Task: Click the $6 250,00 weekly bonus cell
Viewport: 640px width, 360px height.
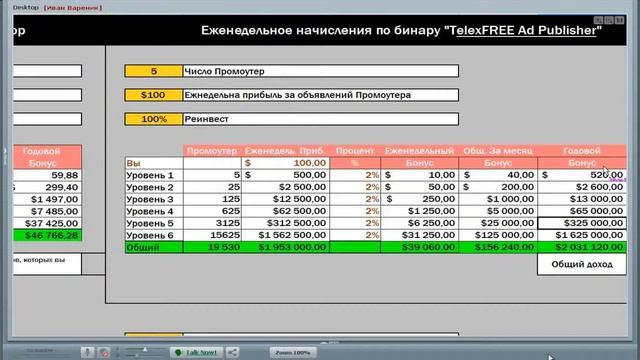Action: click(419, 223)
